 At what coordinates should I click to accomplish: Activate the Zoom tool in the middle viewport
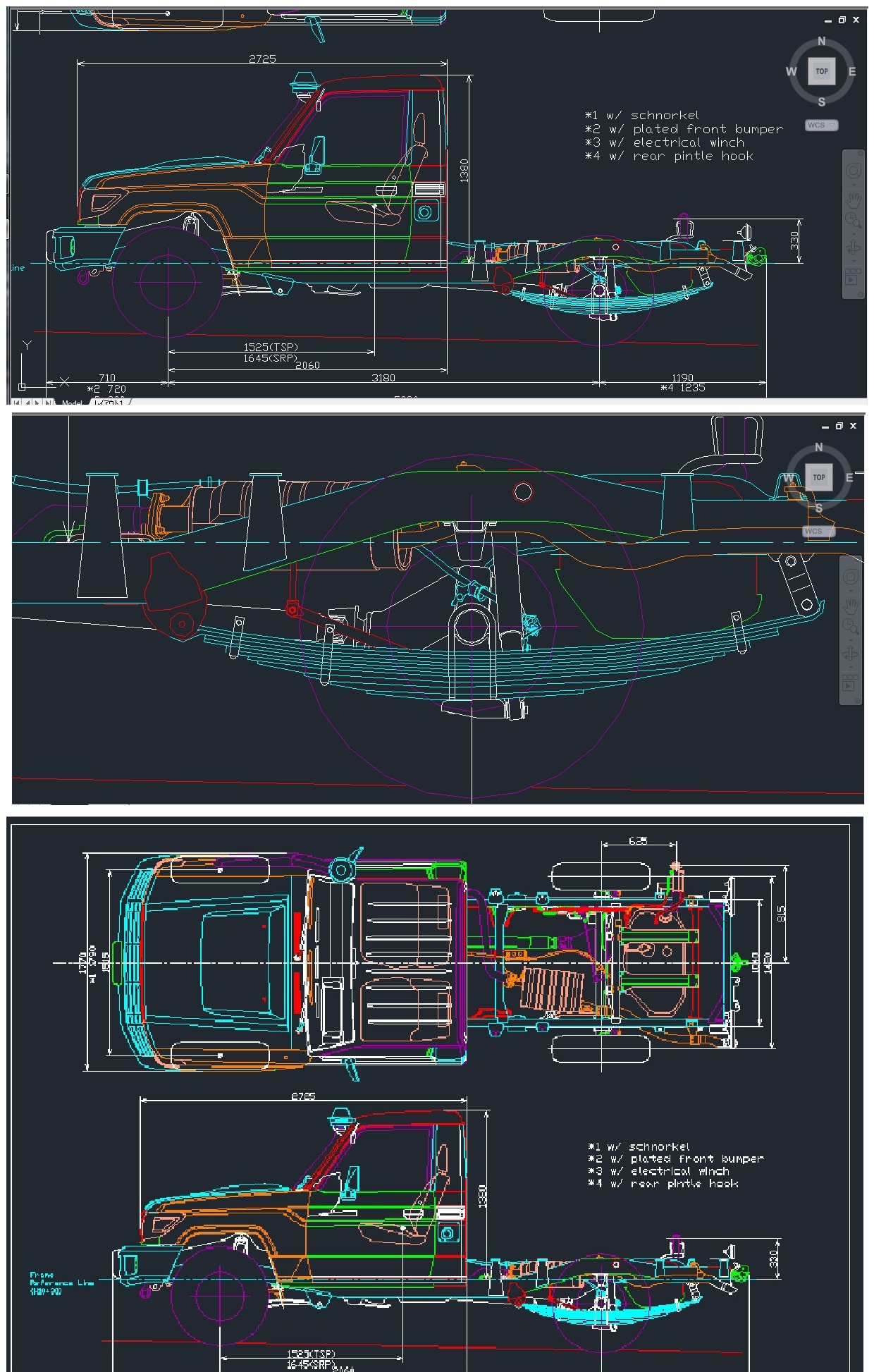pos(851,627)
